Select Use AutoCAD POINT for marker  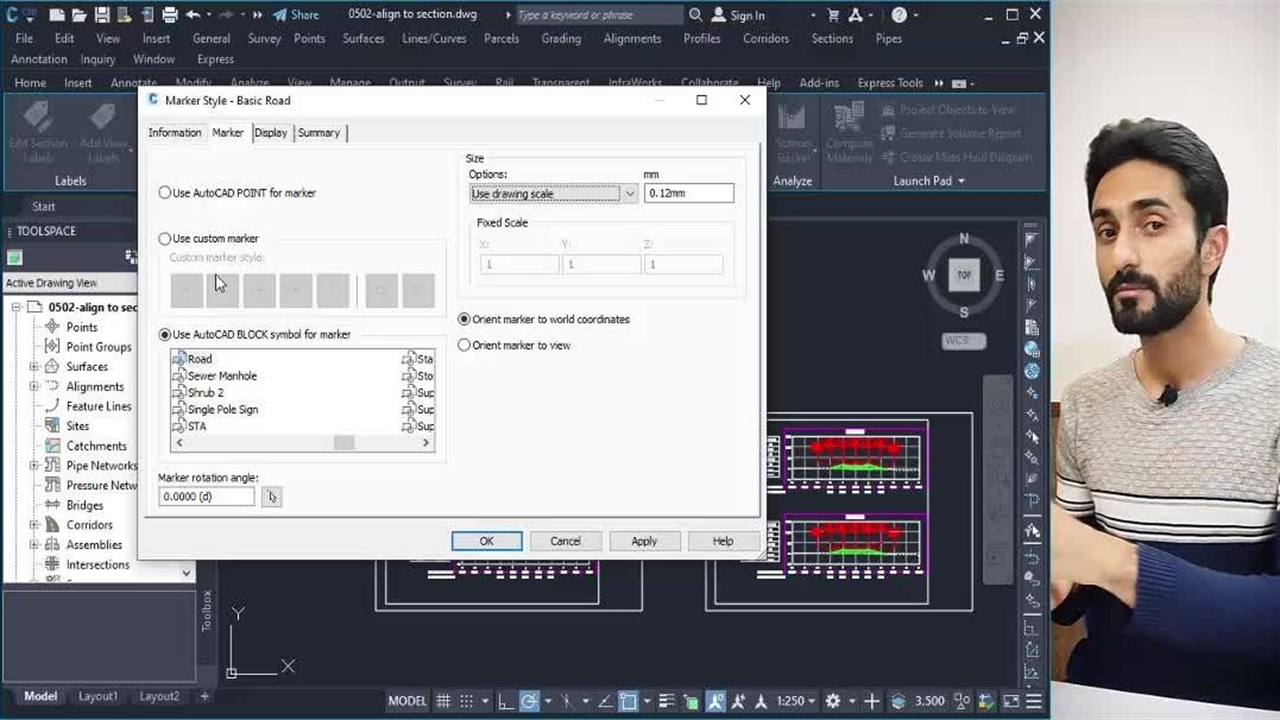165,193
